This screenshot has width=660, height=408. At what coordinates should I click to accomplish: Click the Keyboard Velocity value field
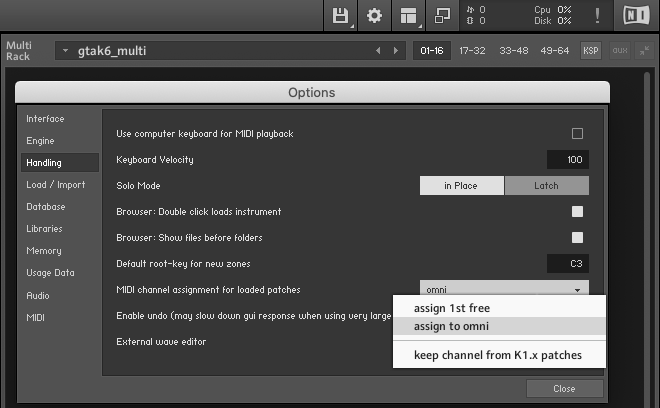pyautogui.click(x=568, y=160)
